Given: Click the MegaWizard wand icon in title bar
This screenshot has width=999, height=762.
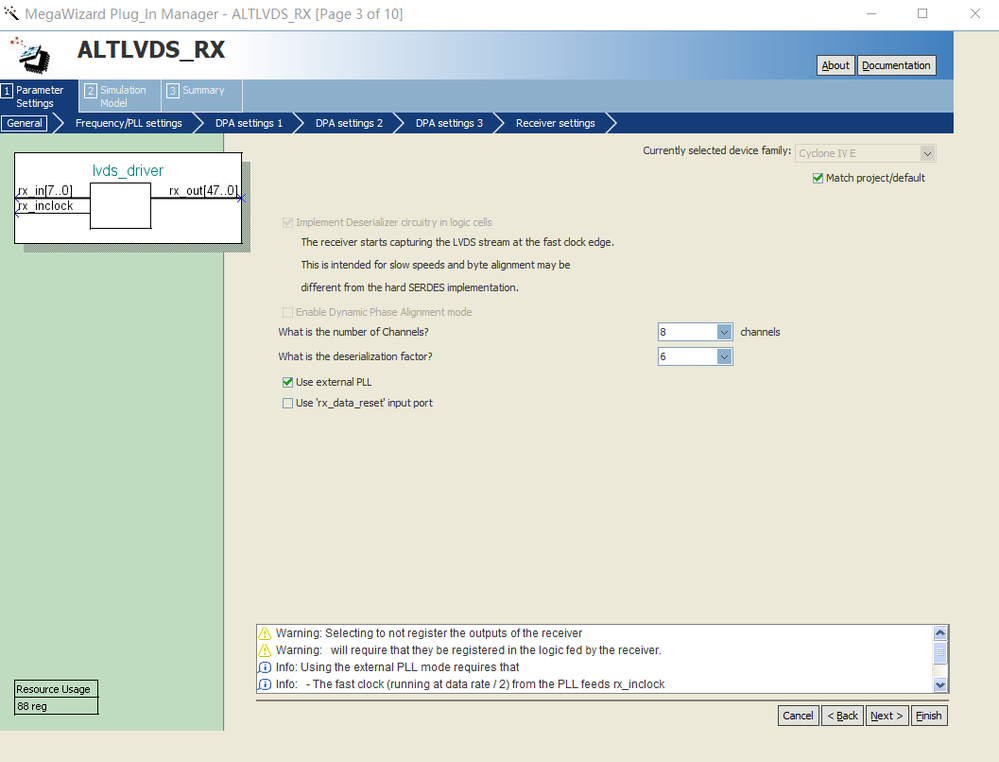Looking at the screenshot, I should pos(11,13).
